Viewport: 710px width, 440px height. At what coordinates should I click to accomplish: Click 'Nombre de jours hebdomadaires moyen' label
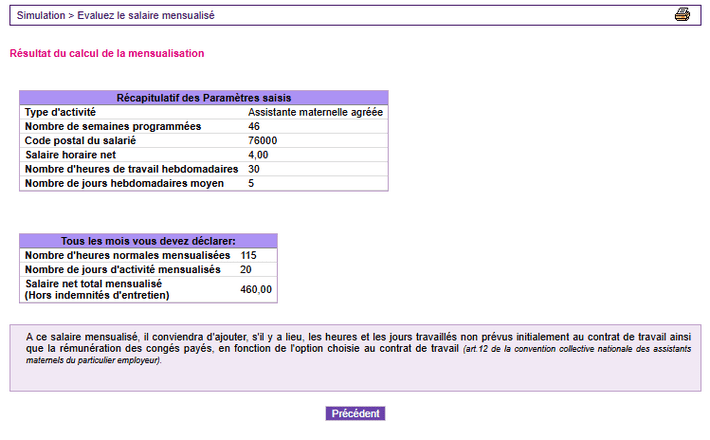pos(124,183)
